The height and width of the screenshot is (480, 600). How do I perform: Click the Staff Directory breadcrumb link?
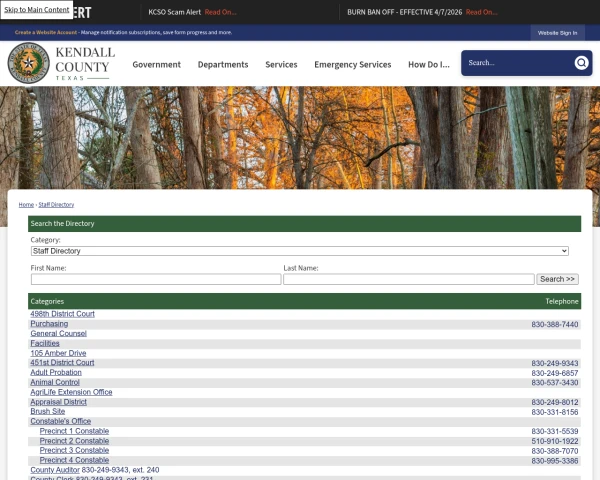(56, 205)
